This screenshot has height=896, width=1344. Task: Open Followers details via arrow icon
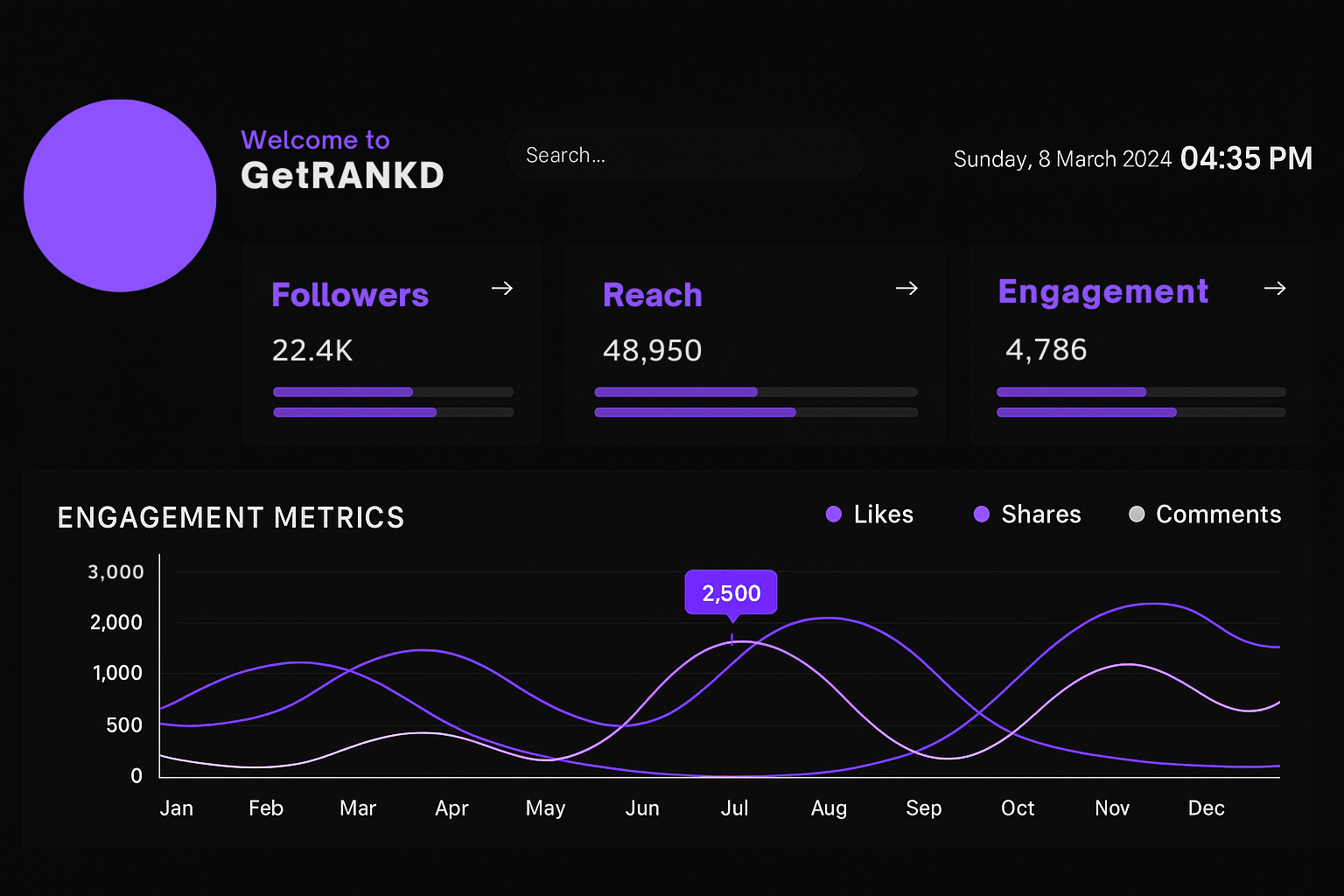(x=502, y=288)
